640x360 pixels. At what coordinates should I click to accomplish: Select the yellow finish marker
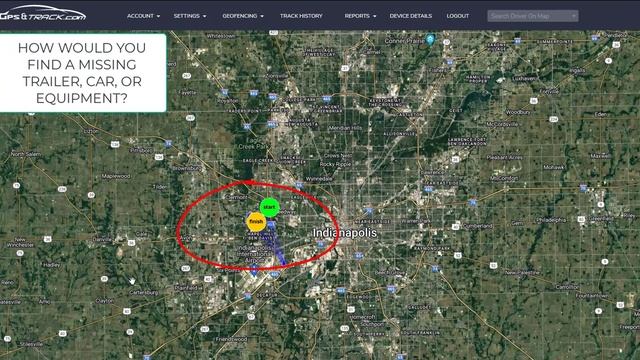[256, 222]
